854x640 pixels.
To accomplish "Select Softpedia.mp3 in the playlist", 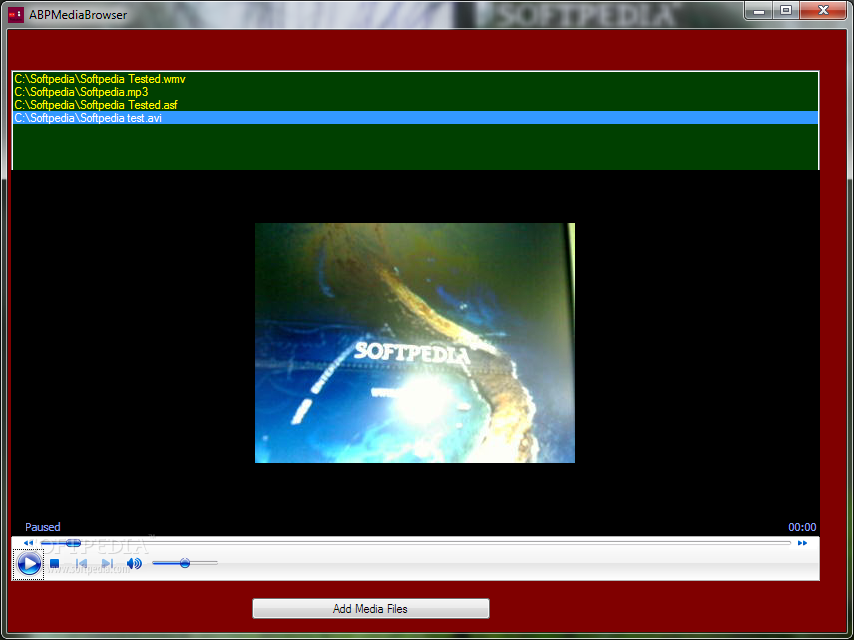I will (x=415, y=92).
